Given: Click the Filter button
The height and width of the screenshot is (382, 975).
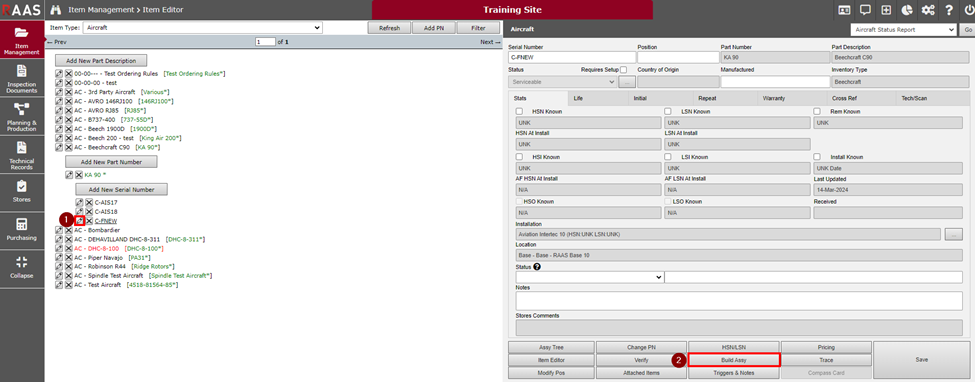Looking at the screenshot, I should [x=479, y=28].
